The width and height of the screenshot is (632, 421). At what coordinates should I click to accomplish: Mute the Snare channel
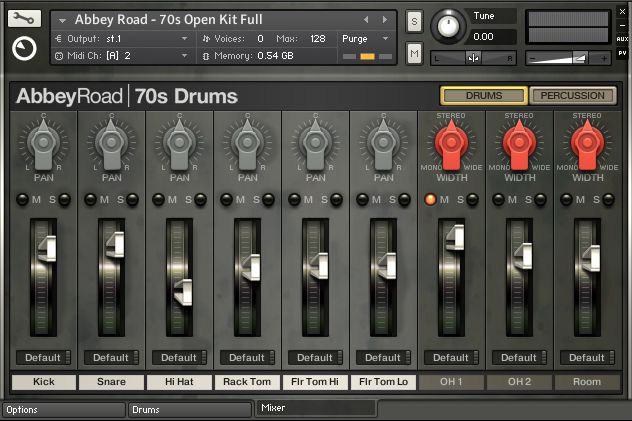[x=91, y=199]
